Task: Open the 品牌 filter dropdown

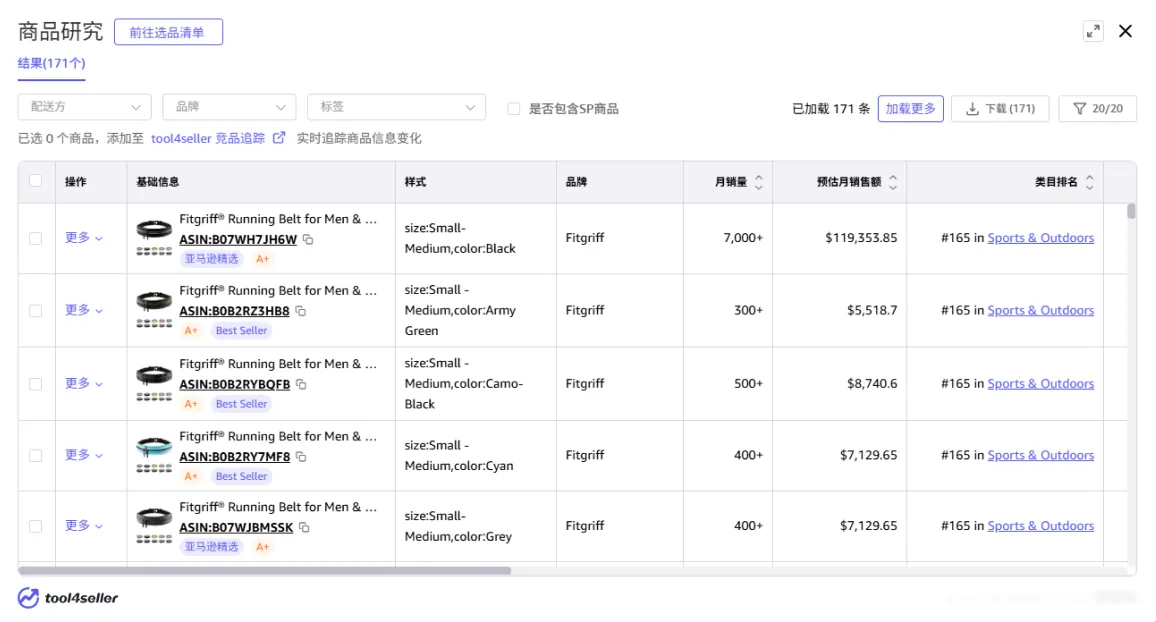Action: point(229,107)
